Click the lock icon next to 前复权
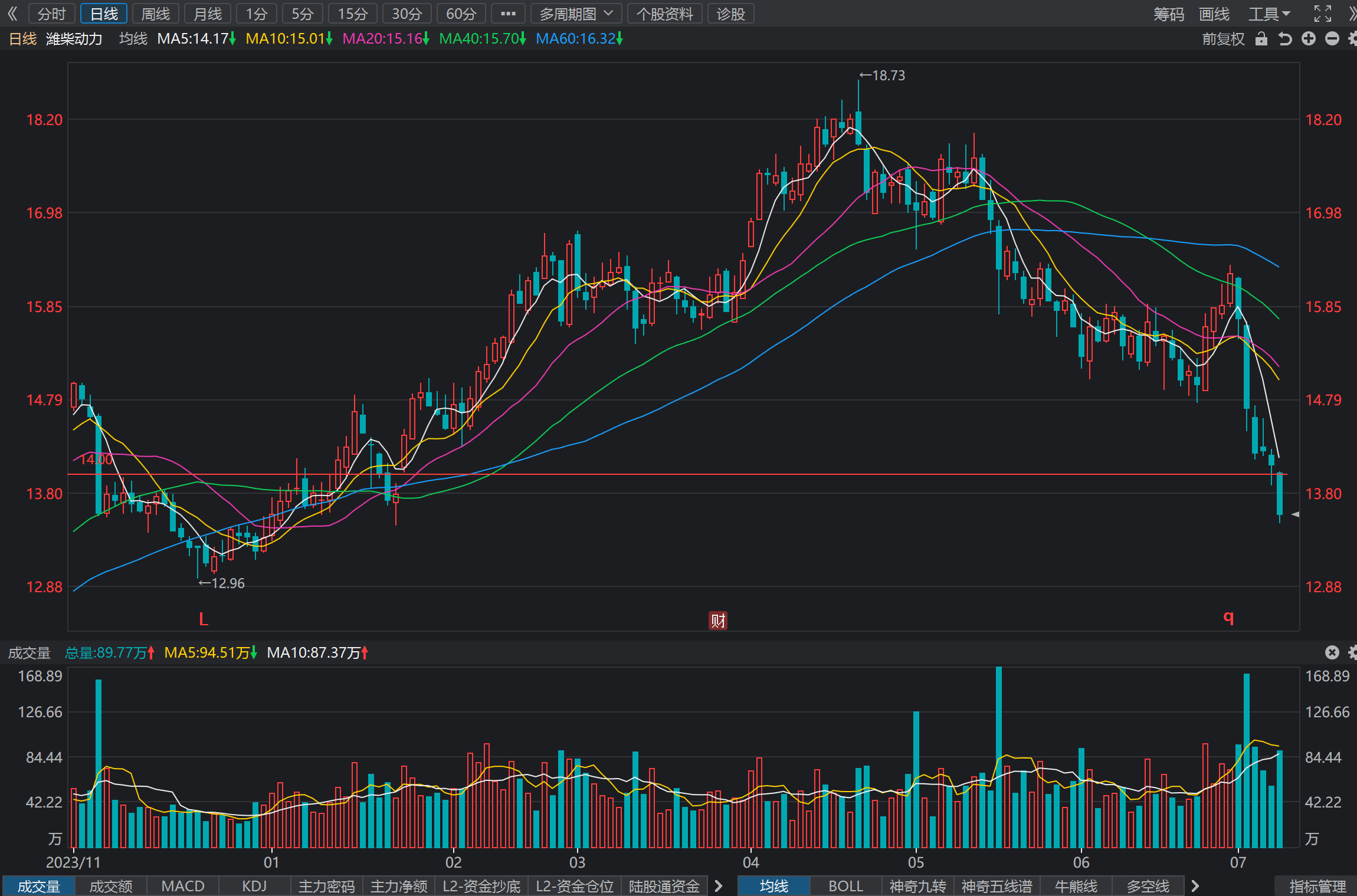Viewport: 1357px width, 896px height. coord(1261,39)
